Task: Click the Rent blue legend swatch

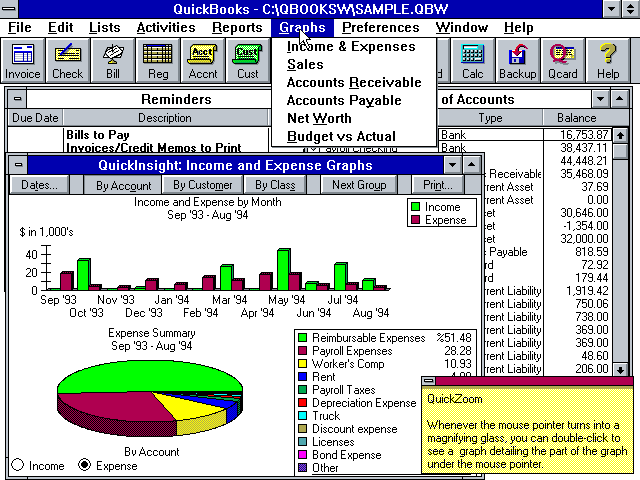Action: (x=302, y=377)
